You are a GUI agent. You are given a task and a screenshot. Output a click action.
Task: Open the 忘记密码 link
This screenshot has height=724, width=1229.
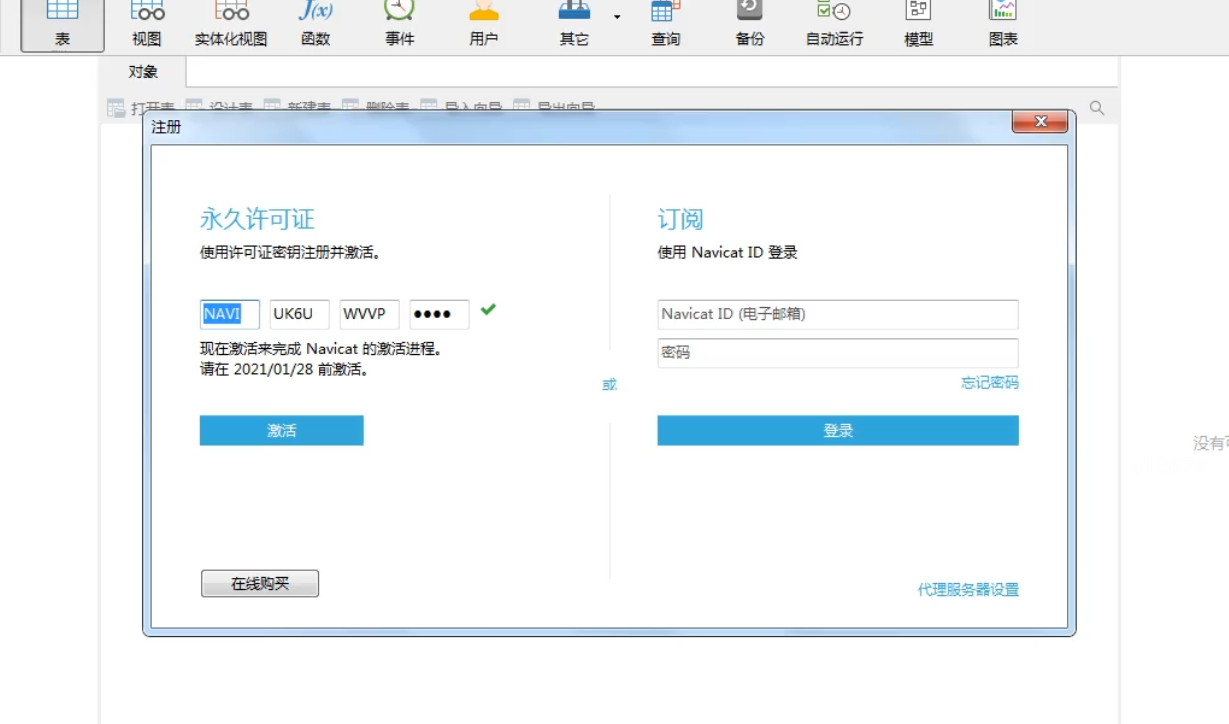(990, 383)
